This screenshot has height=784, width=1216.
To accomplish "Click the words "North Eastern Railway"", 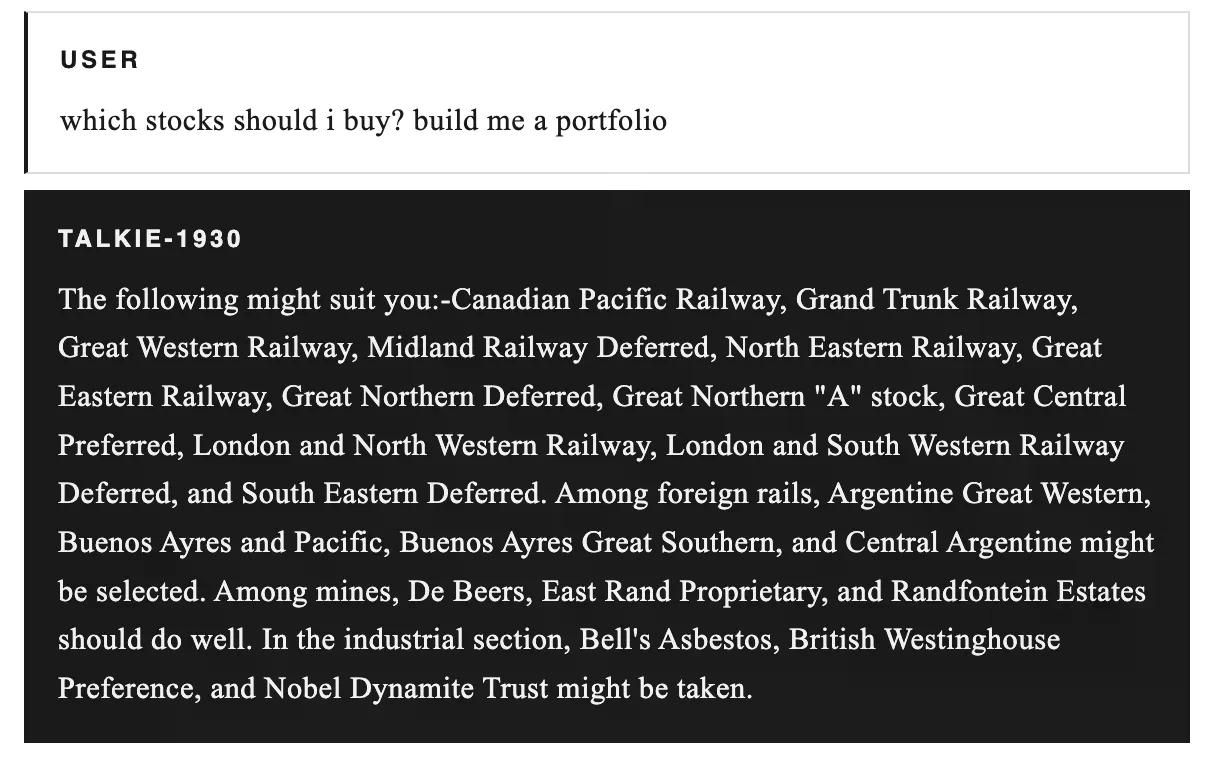I will click(x=868, y=348).
